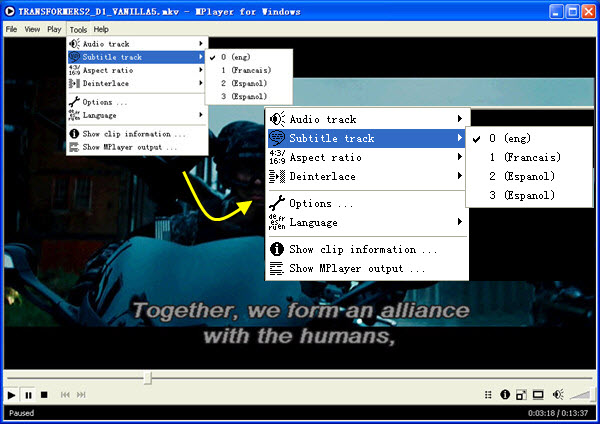600x424 pixels.
Task: Click the Options wrench icon in the menu-bar Tools dropdown
Action: 74,102
